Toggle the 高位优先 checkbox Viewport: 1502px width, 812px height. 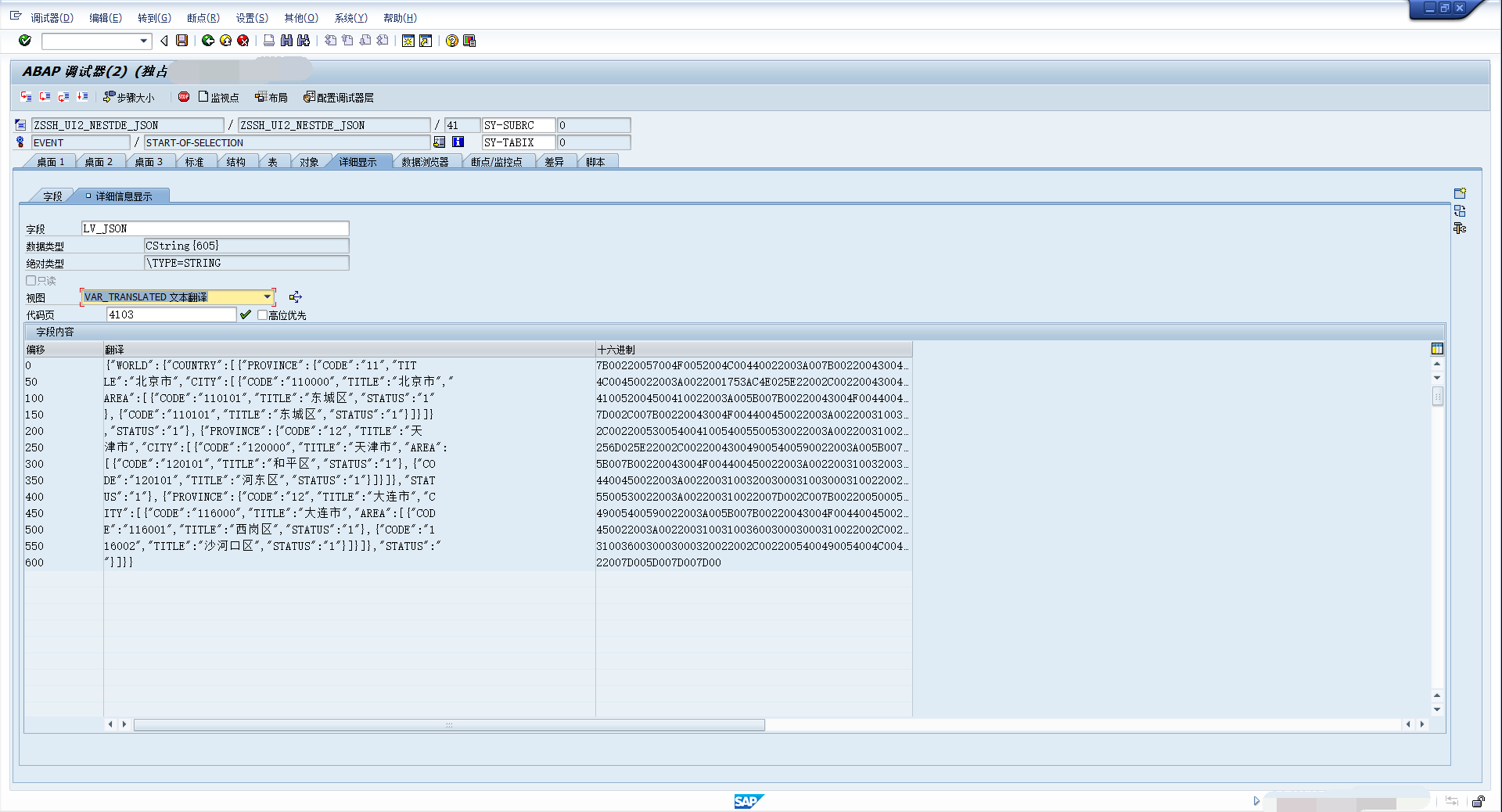pos(262,314)
